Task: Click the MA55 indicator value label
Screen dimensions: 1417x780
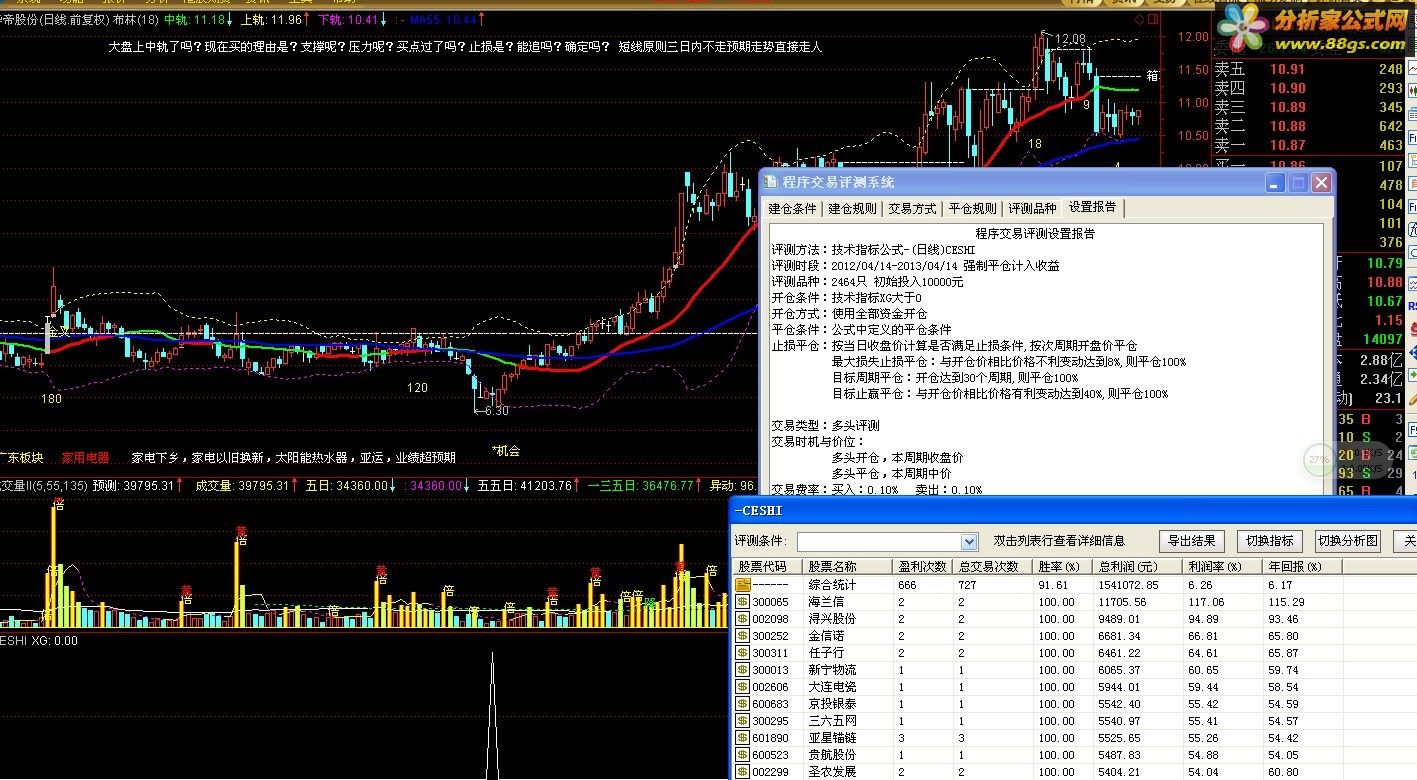Action: tap(442, 19)
